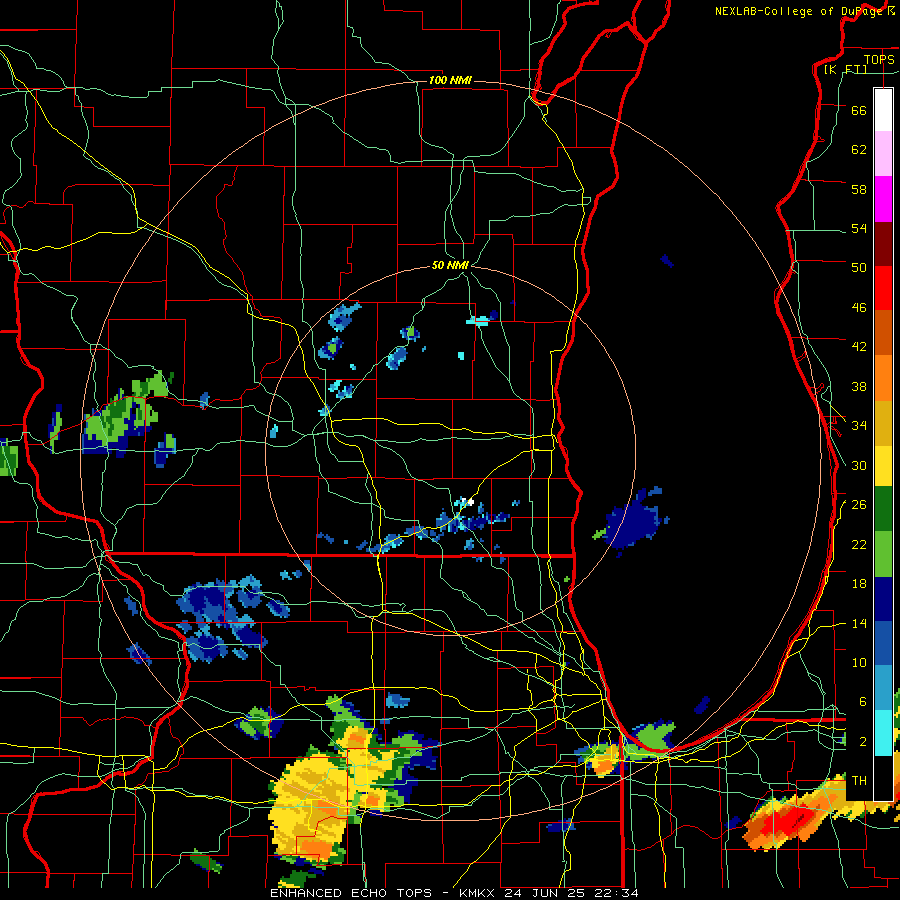Select the maroon legend color swatch
The width and height of the screenshot is (900, 900).
(883, 244)
